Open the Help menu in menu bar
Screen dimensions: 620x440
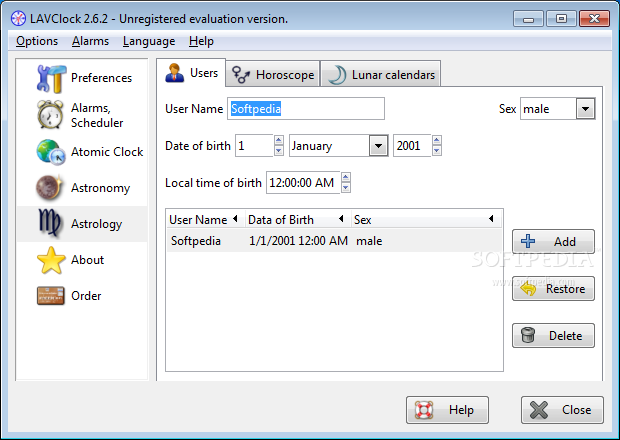[x=201, y=41]
